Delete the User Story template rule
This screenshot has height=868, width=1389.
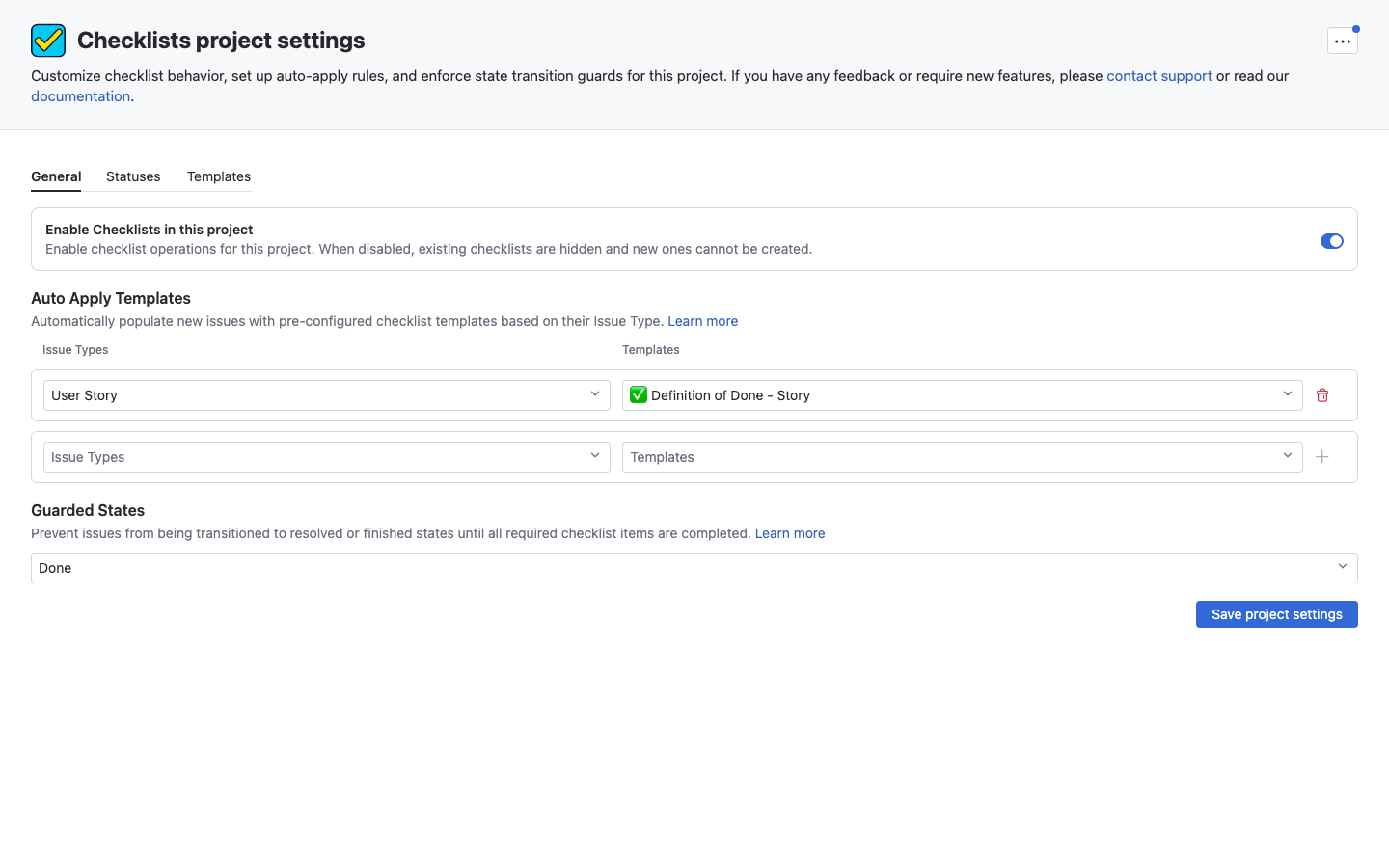pyautogui.click(x=1322, y=395)
